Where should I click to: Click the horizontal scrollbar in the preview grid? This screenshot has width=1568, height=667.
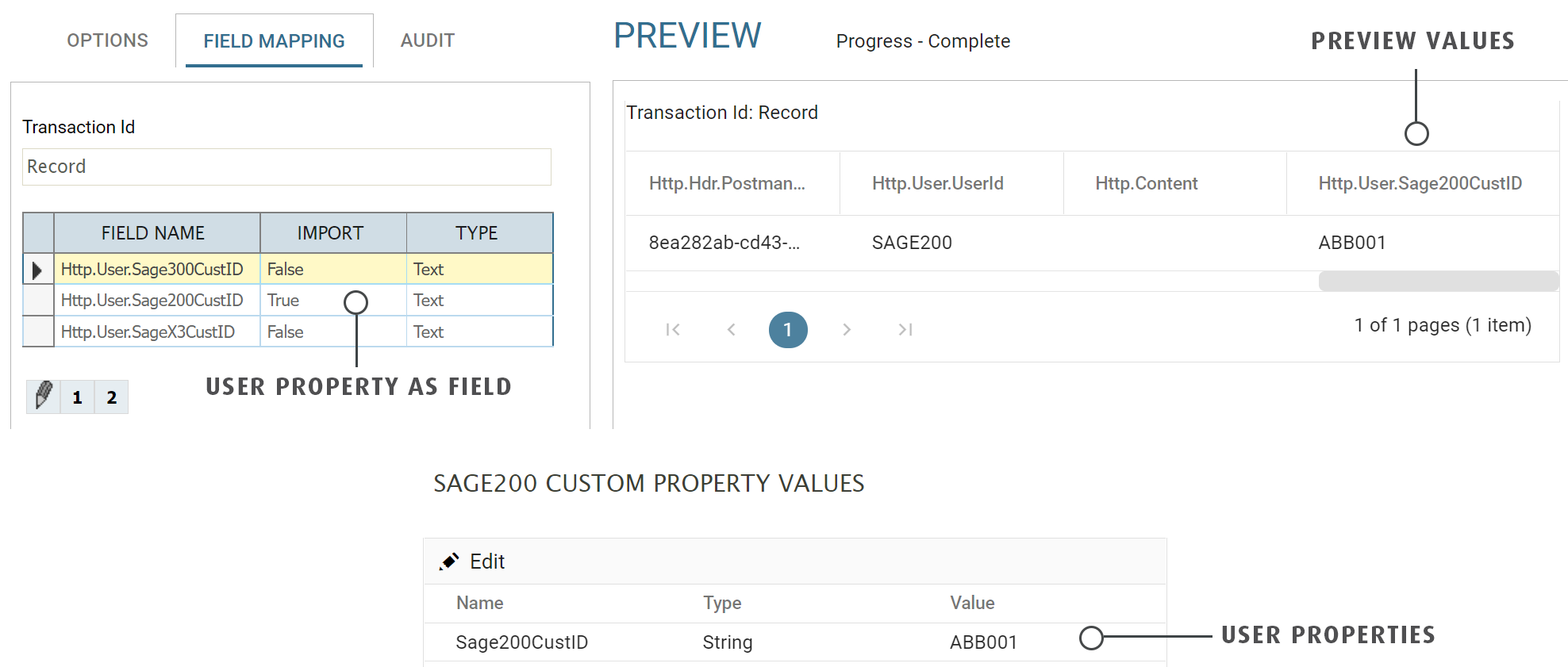pyautogui.click(x=1438, y=281)
